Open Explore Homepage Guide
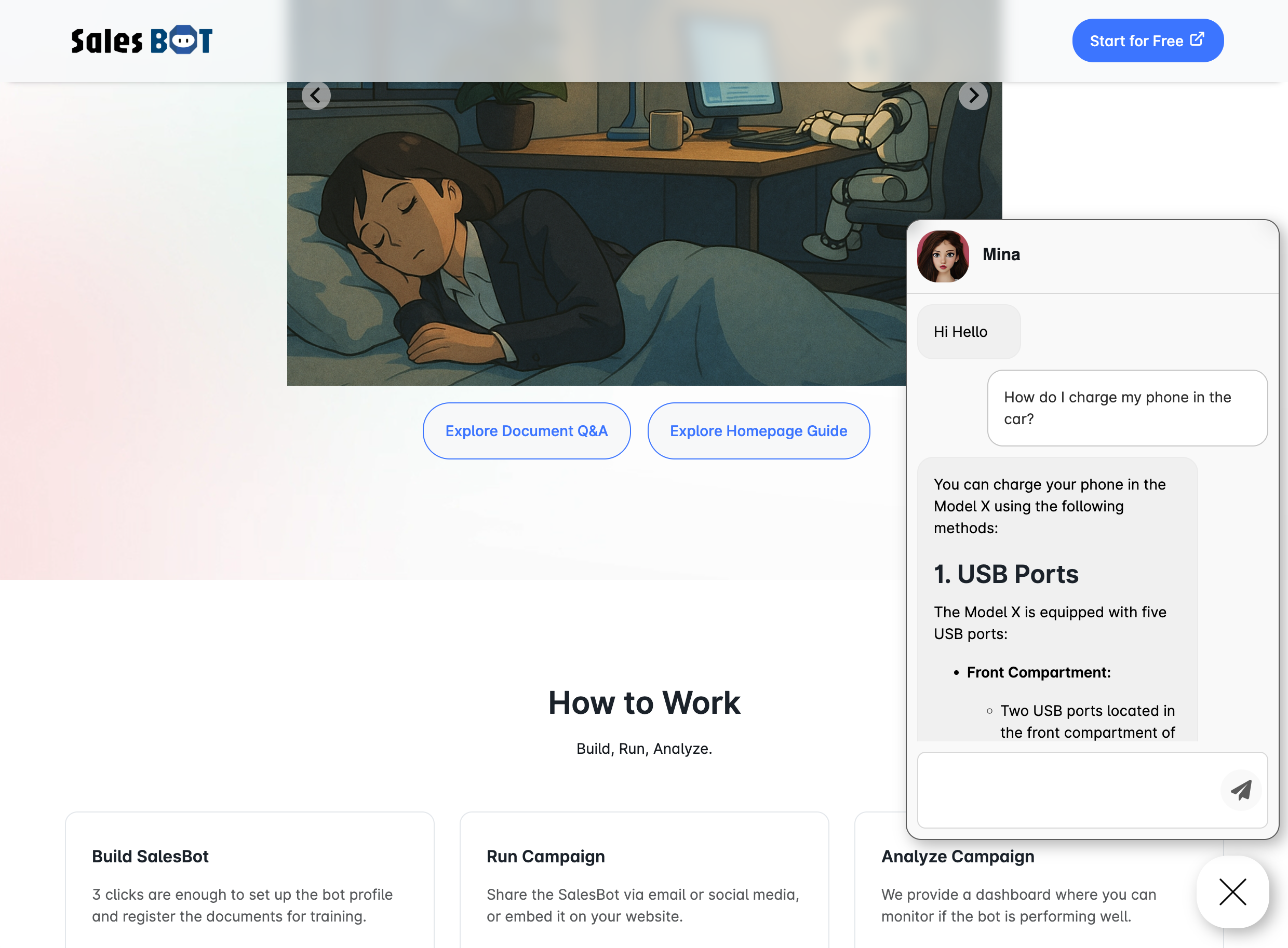This screenshot has height=948, width=1288. pyautogui.click(x=758, y=431)
